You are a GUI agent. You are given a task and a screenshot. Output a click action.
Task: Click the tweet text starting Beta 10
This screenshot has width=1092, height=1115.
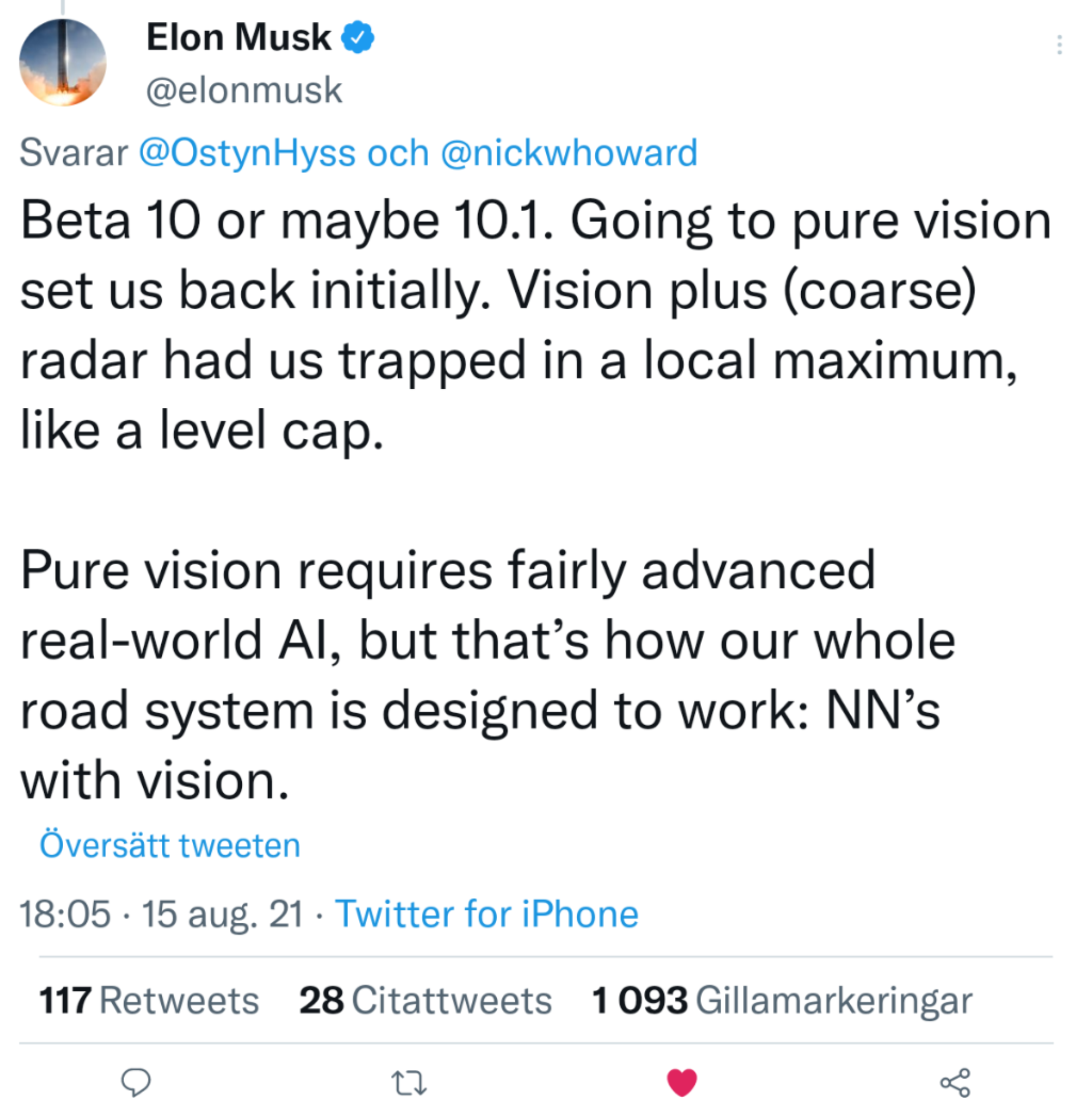coord(536,325)
